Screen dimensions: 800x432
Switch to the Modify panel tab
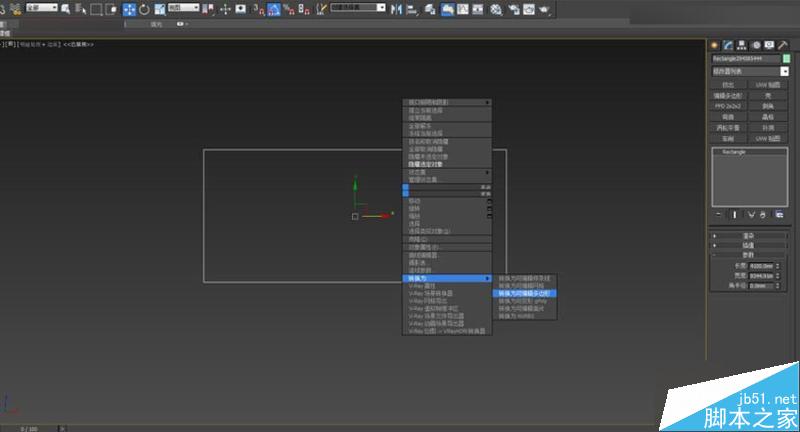728,45
